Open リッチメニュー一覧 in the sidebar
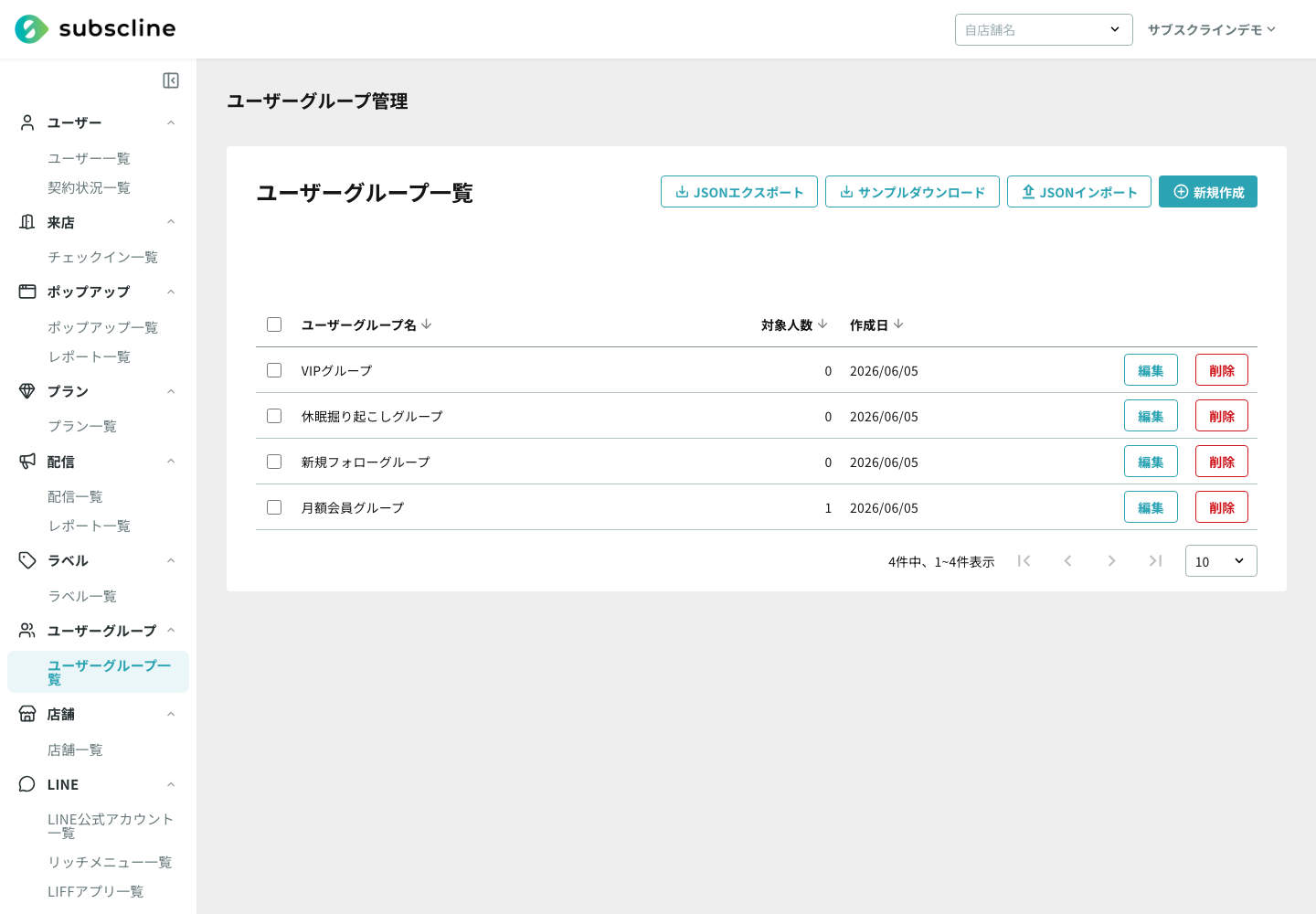 [x=110, y=862]
